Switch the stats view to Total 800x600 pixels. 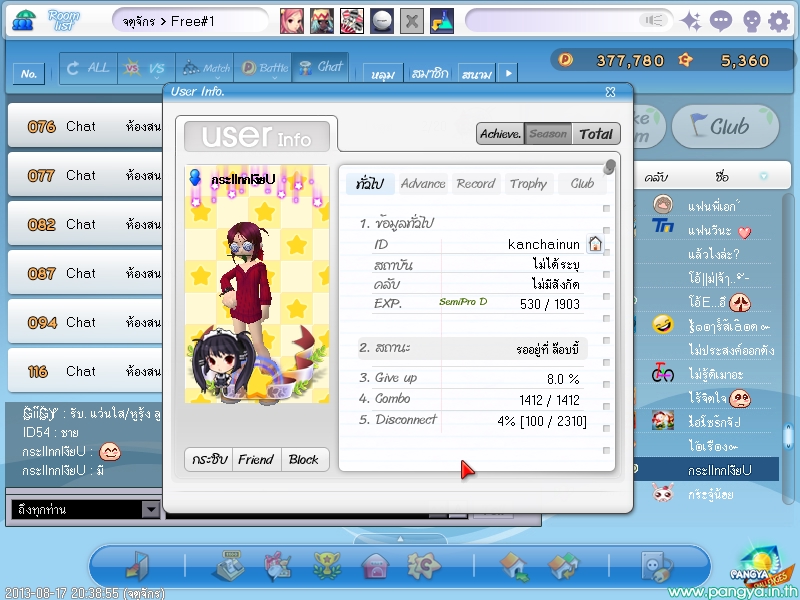point(595,134)
